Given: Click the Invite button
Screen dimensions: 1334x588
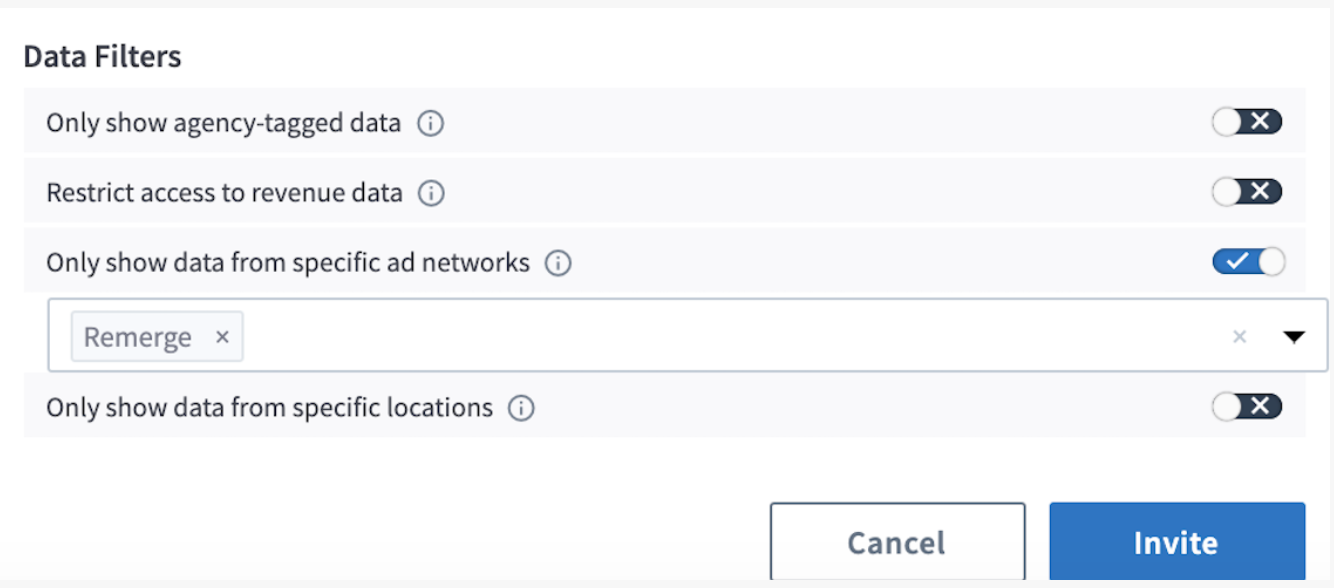Looking at the screenshot, I should point(1176,541).
